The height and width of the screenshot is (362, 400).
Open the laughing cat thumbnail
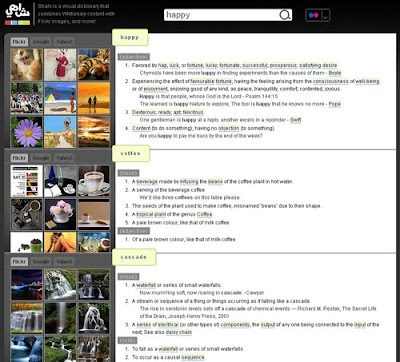click(x=27, y=65)
